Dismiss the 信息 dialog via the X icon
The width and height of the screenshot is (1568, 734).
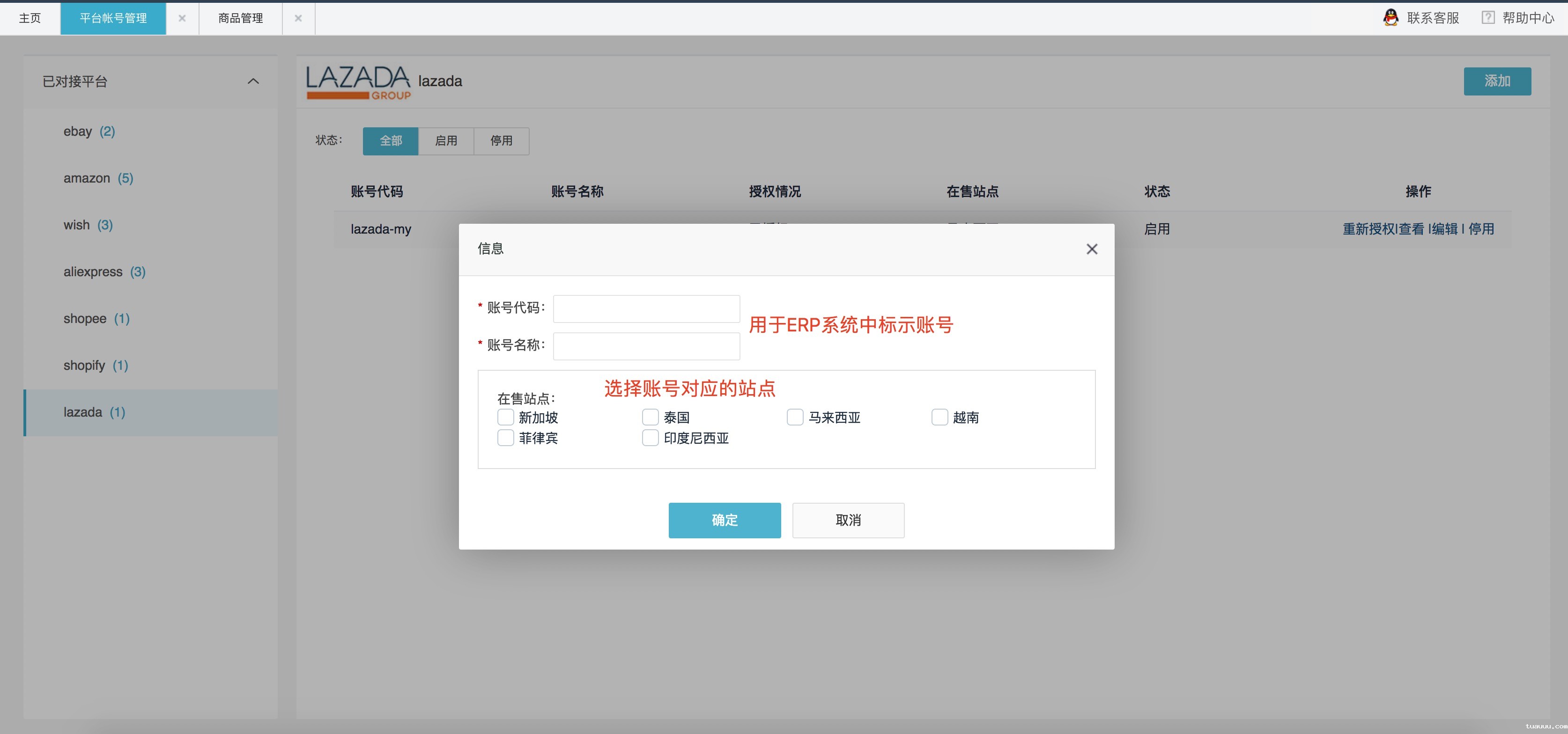[1091, 249]
